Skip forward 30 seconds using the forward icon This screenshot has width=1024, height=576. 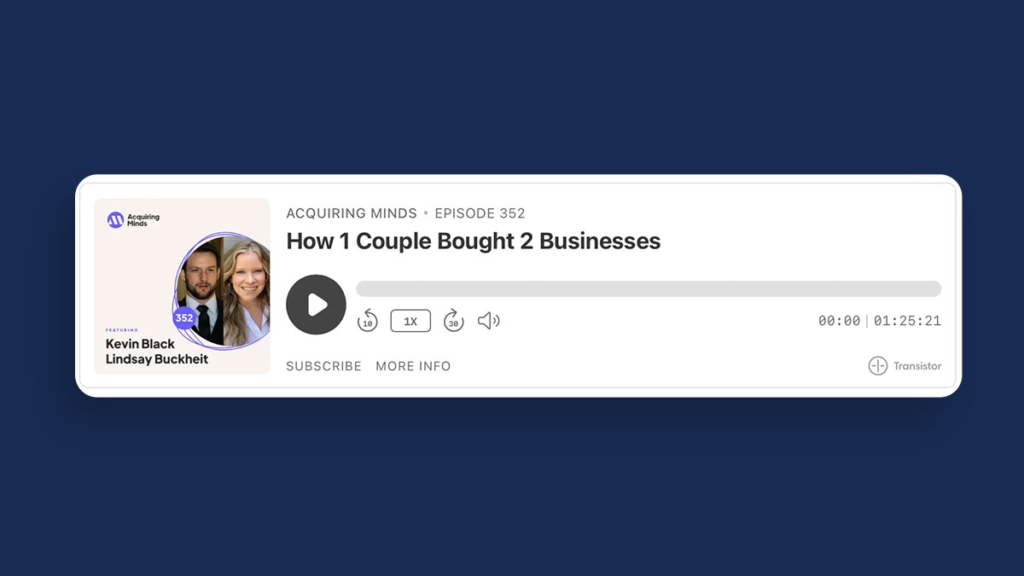click(x=453, y=321)
